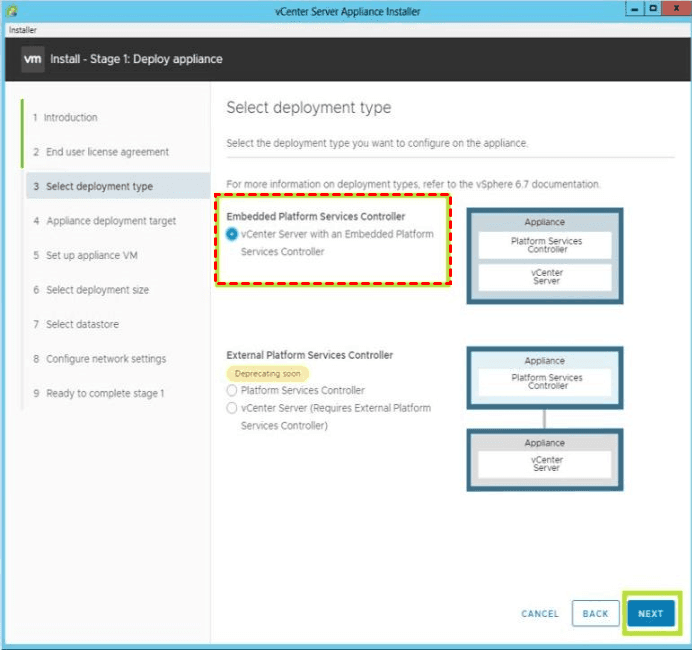Viewport: 692px width, 651px height.
Task: Open Ready to complete stage 1 step
Action: [99, 393]
